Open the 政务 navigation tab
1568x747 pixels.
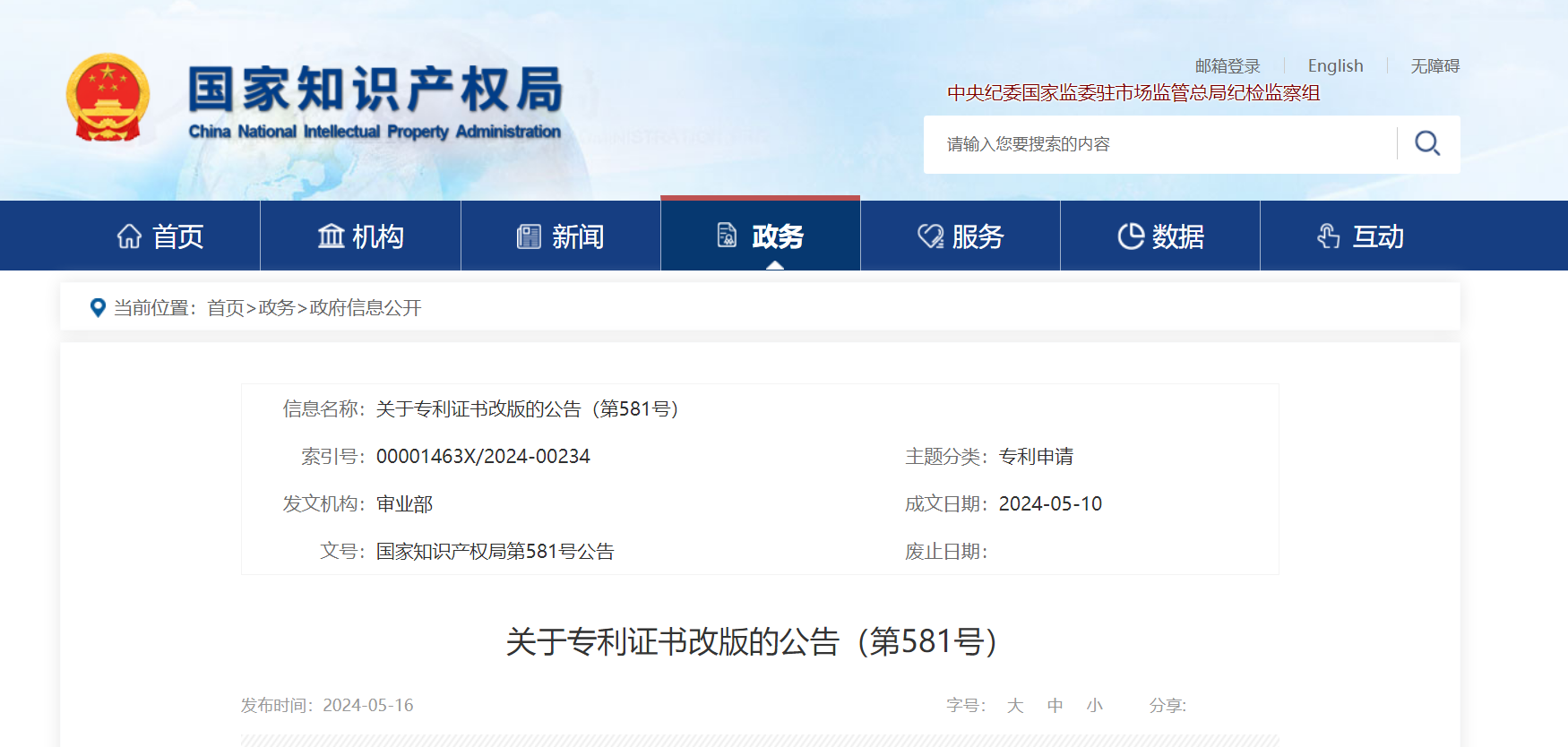tap(777, 236)
